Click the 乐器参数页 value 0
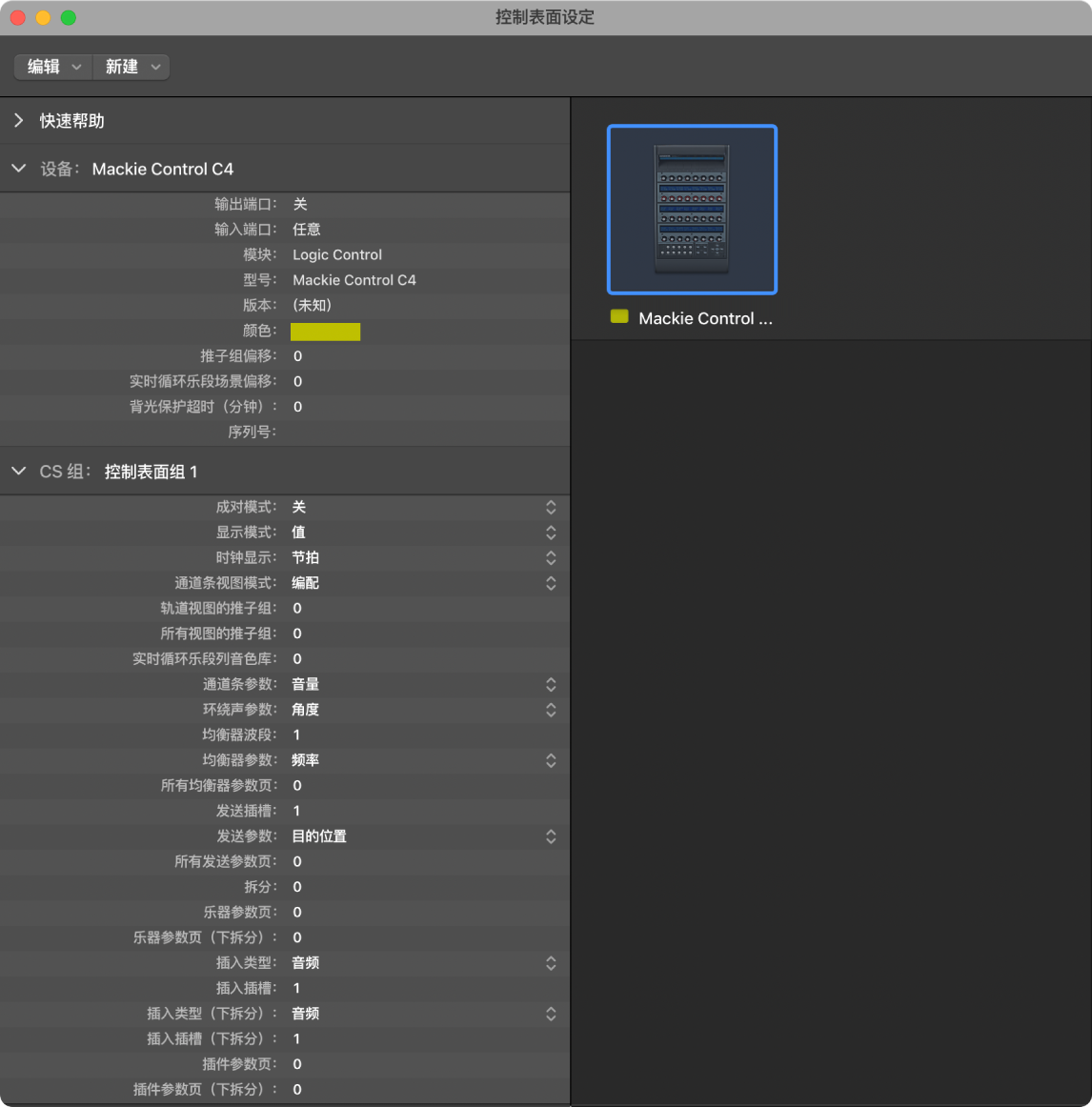Viewport: 1092px width, 1107px height. 297,912
